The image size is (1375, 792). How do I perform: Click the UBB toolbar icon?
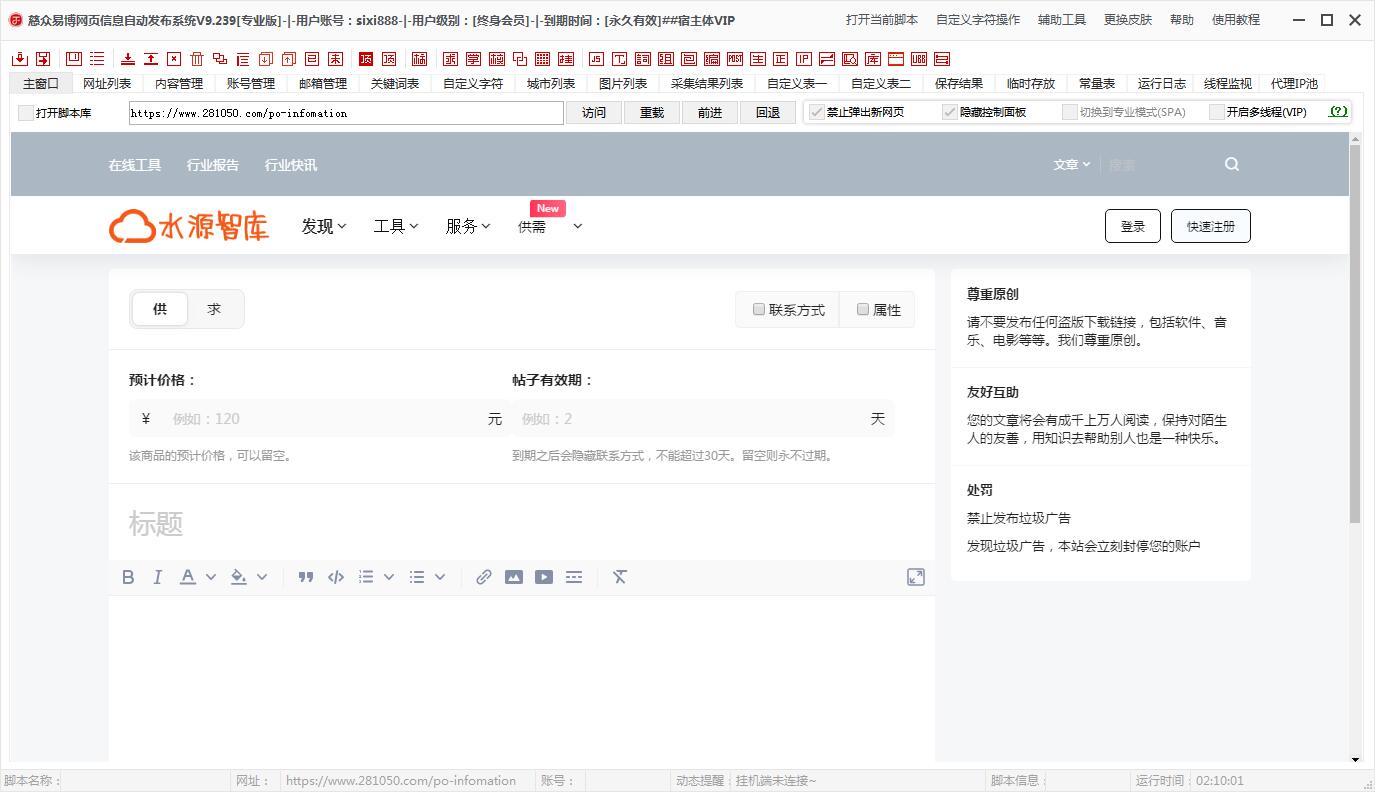click(919, 59)
